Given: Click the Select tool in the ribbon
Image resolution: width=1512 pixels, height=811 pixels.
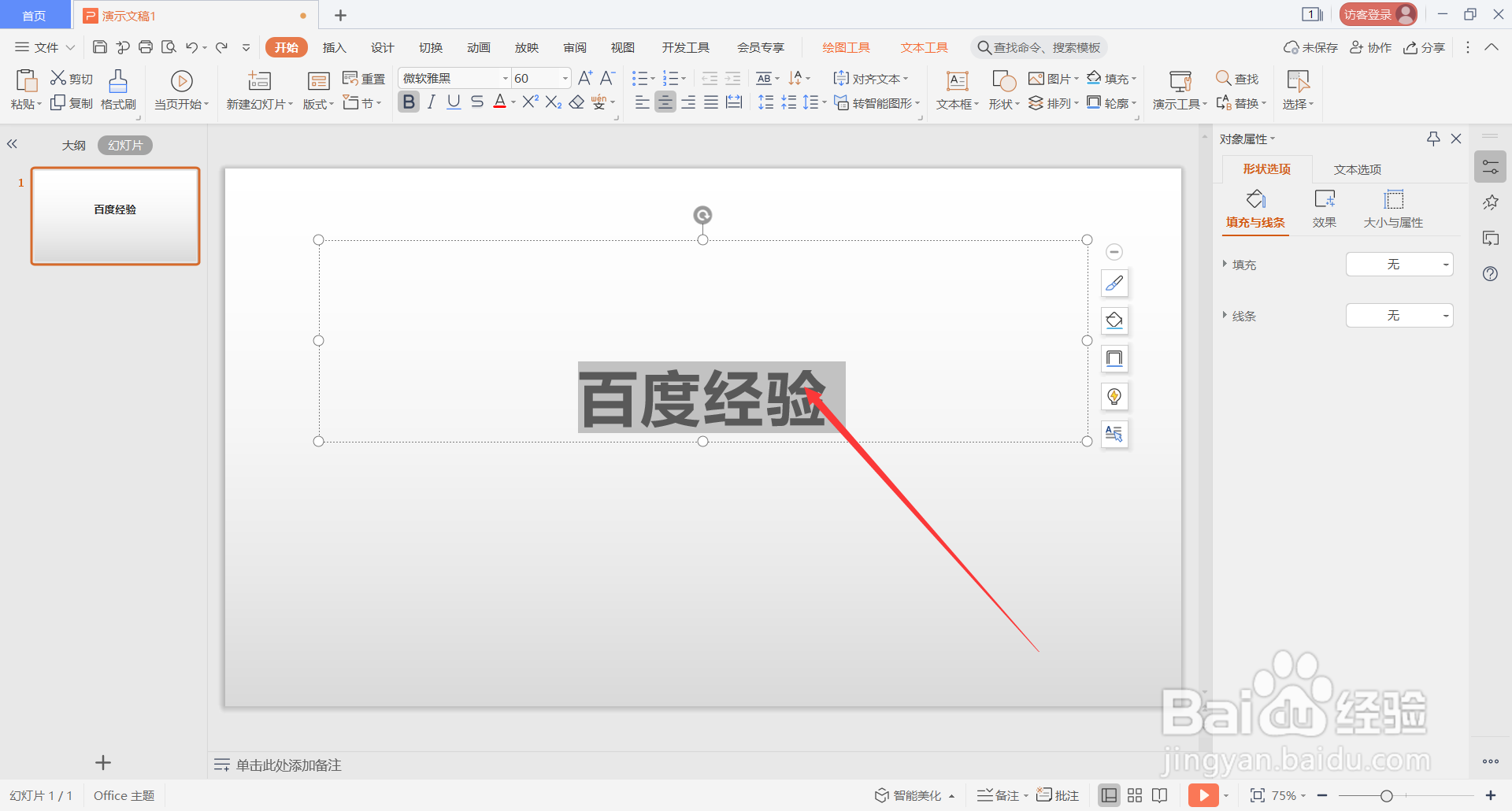Looking at the screenshot, I should tap(1296, 89).
